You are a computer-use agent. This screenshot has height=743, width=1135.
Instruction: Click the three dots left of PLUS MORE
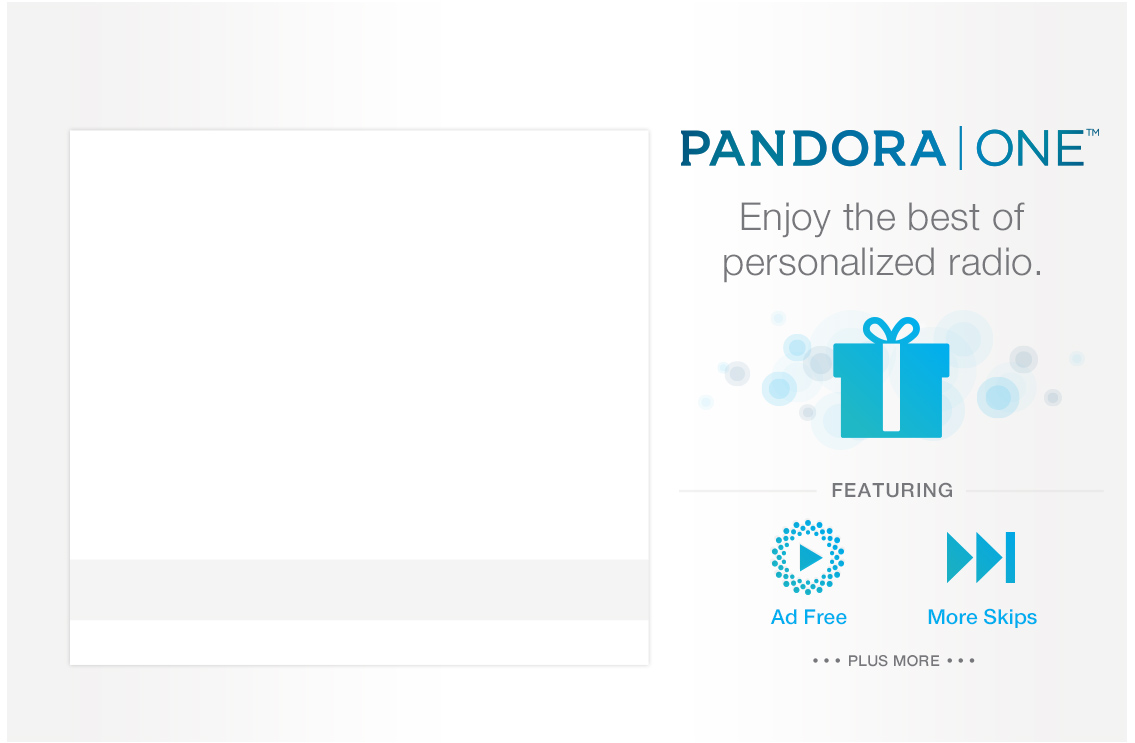point(826,661)
